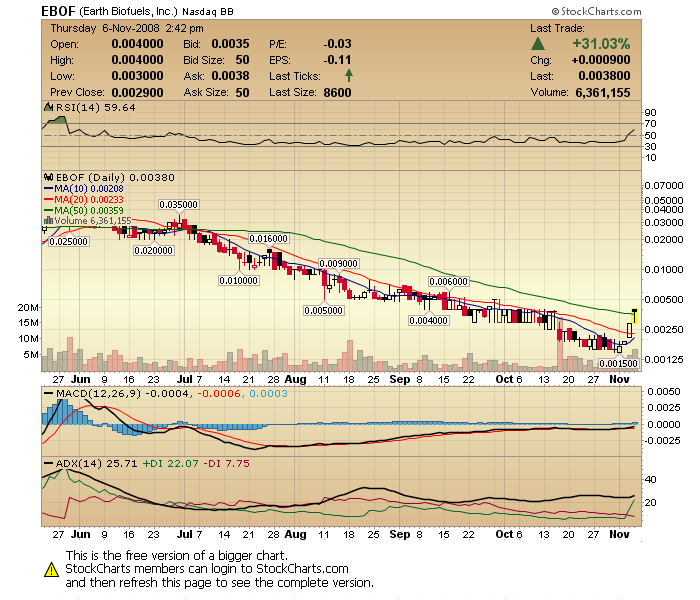The image size is (700, 600).
Task: Click the 20M volume axis label
Action: click(28, 307)
